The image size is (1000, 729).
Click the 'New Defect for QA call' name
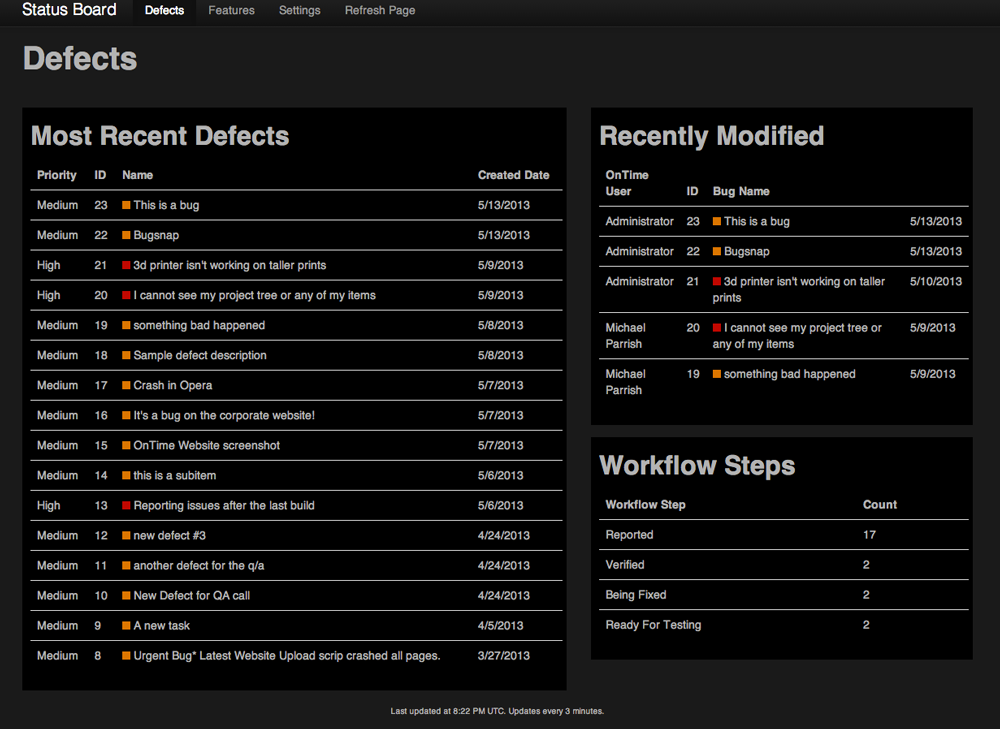point(192,596)
